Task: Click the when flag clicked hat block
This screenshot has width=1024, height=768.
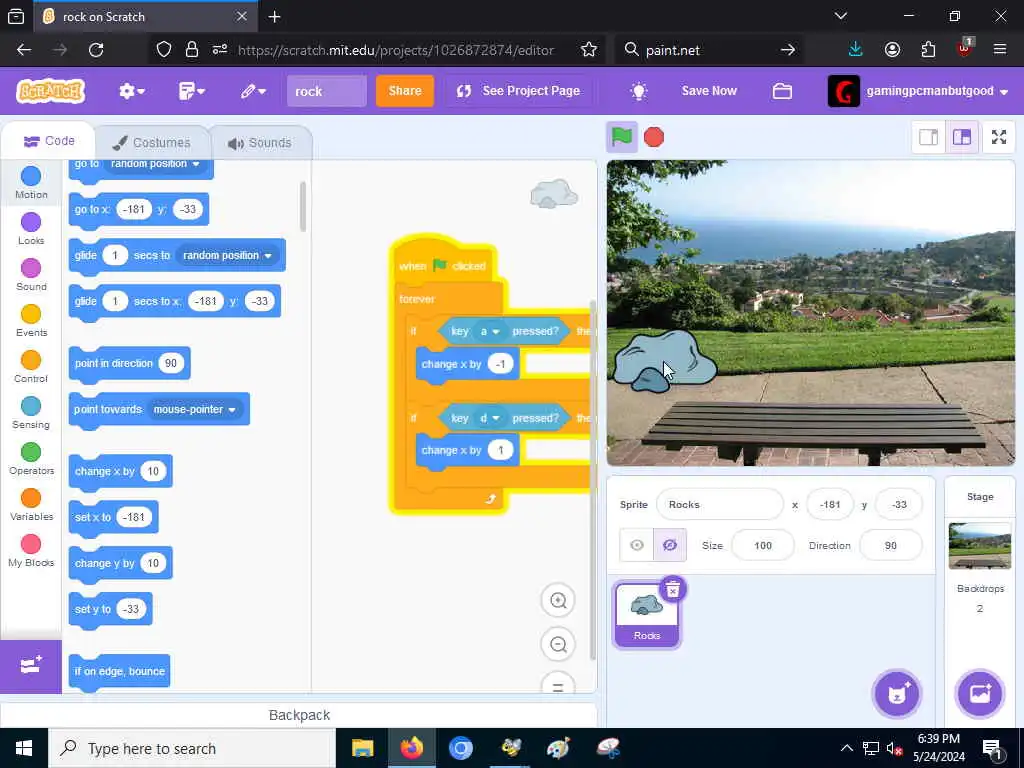Action: (443, 265)
